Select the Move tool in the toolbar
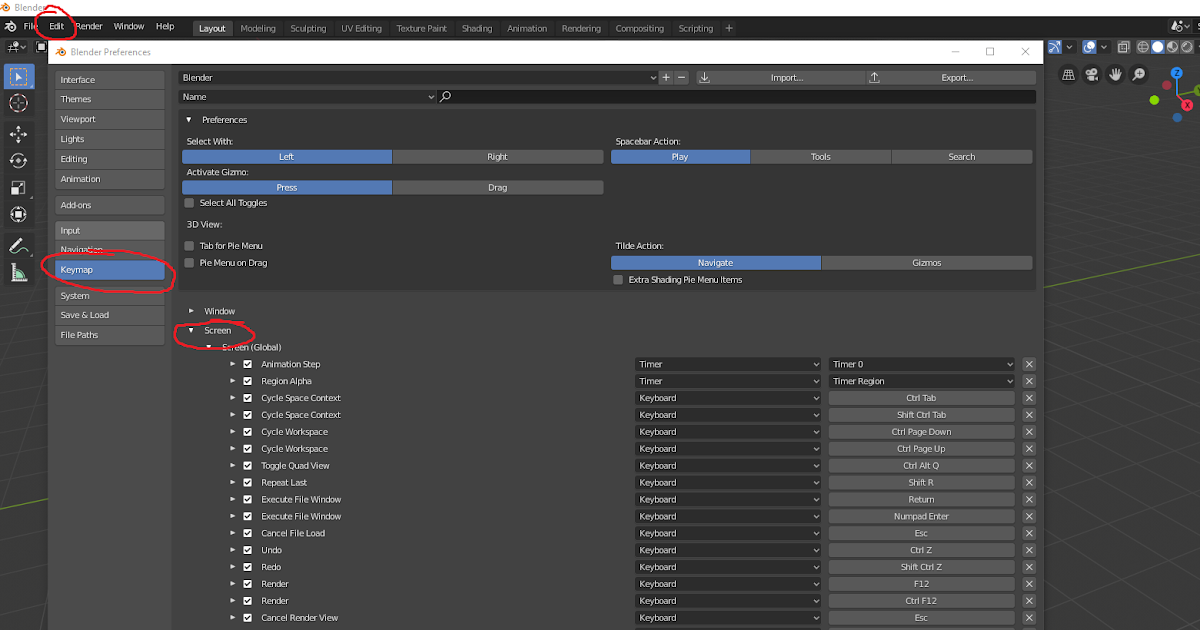 [x=18, y=133]
